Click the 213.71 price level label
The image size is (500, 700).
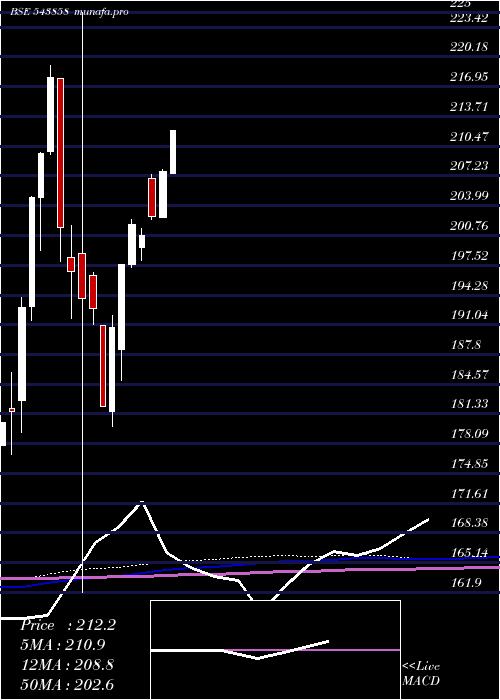click(x=469, y=107)
